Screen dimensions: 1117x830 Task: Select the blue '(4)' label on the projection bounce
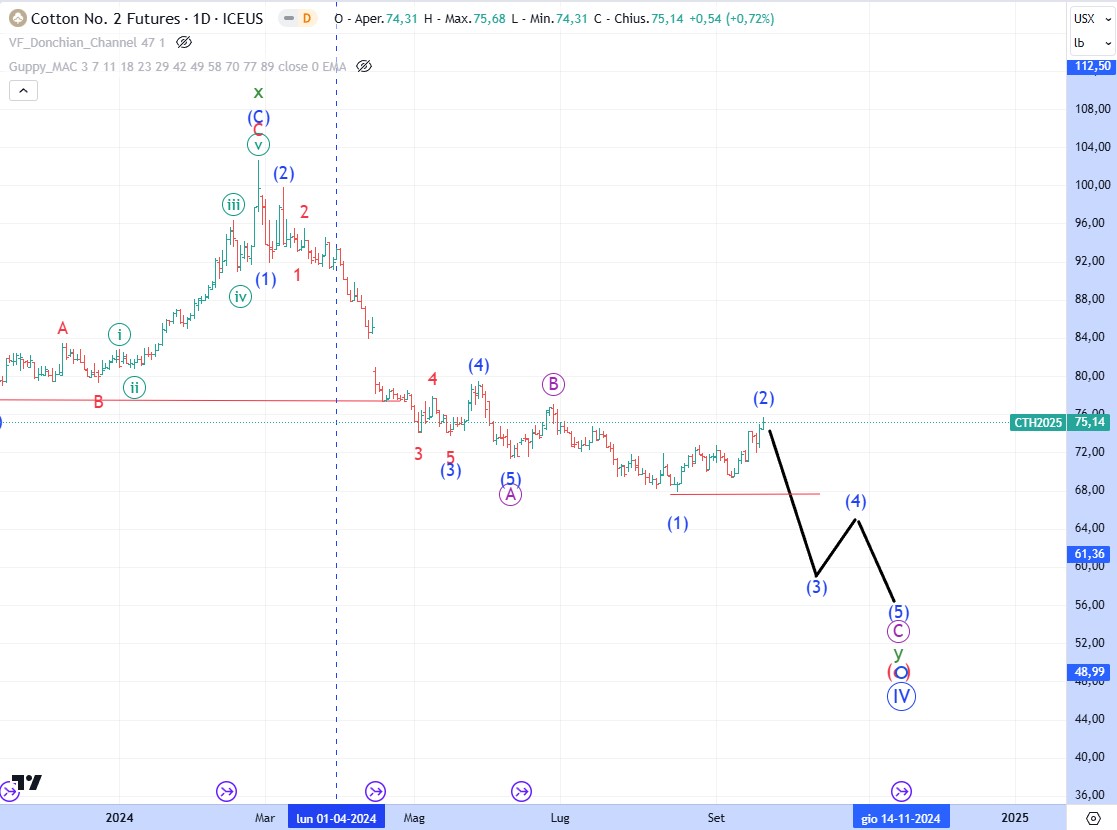point(856,502)
